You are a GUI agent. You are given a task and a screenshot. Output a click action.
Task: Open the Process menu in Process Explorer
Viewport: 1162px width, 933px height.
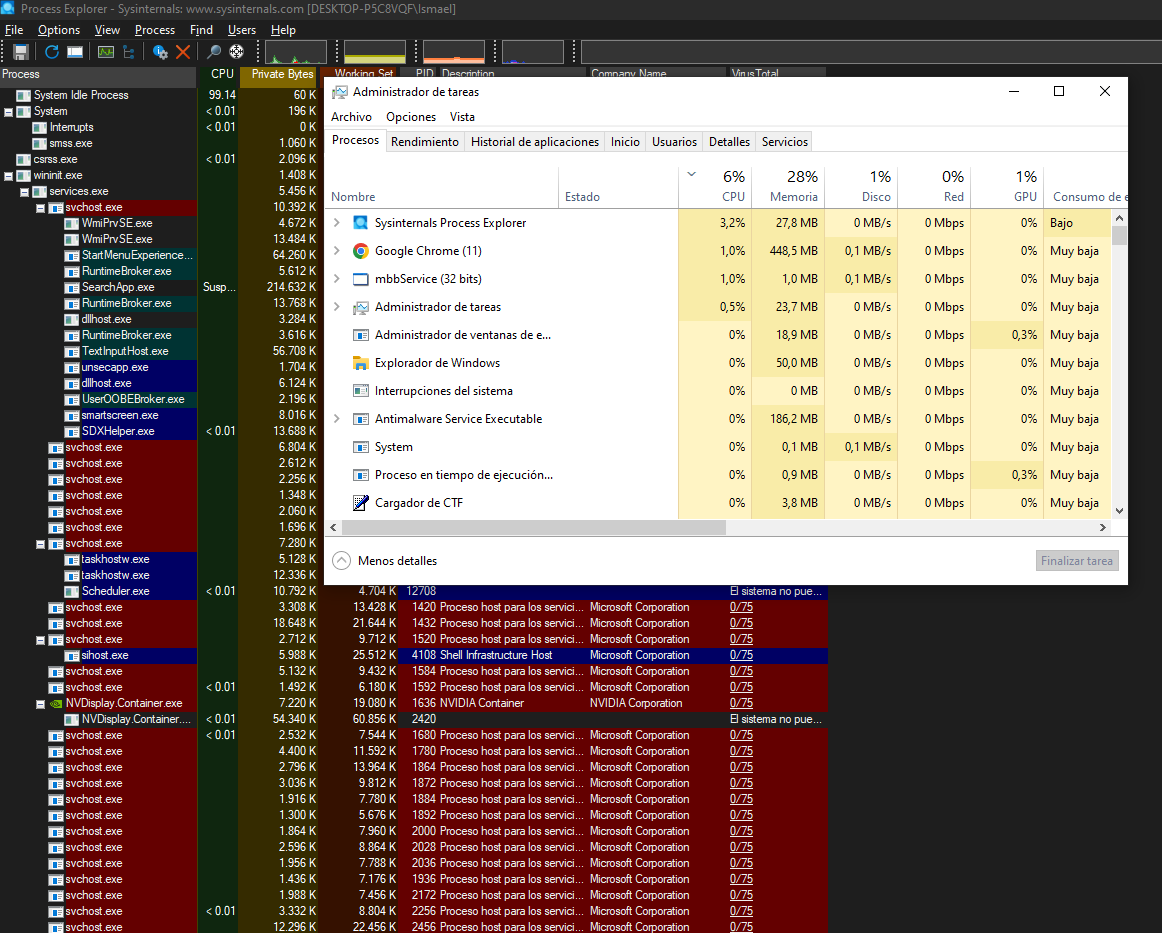point(154,30)
